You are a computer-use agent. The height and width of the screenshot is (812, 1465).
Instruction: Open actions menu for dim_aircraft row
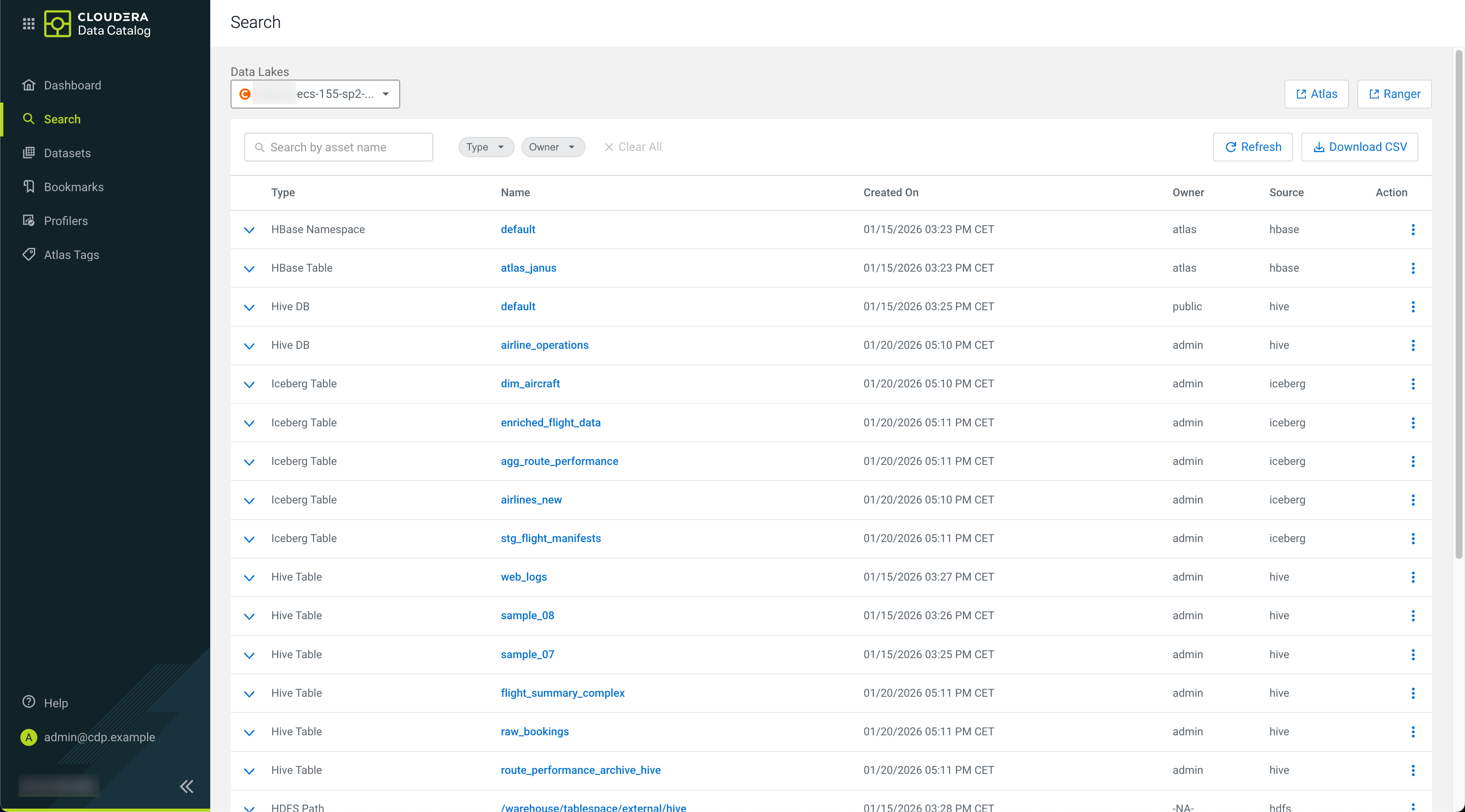click(x=1413, y=384)
